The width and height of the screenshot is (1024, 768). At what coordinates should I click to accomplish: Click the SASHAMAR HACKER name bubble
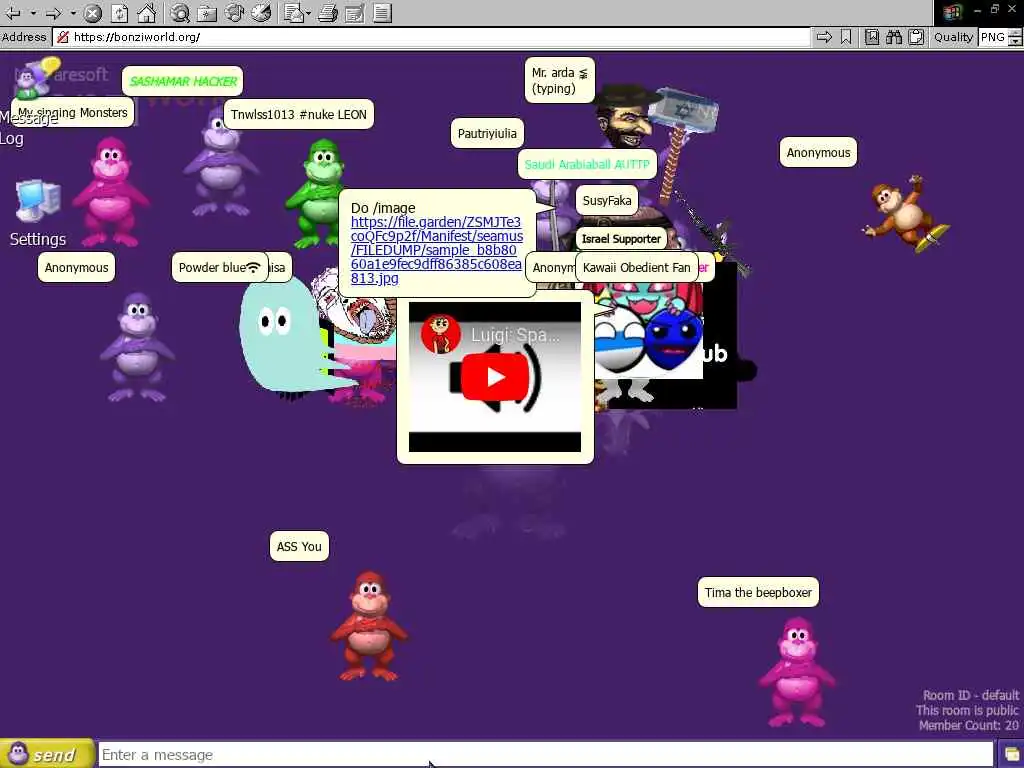182,82
